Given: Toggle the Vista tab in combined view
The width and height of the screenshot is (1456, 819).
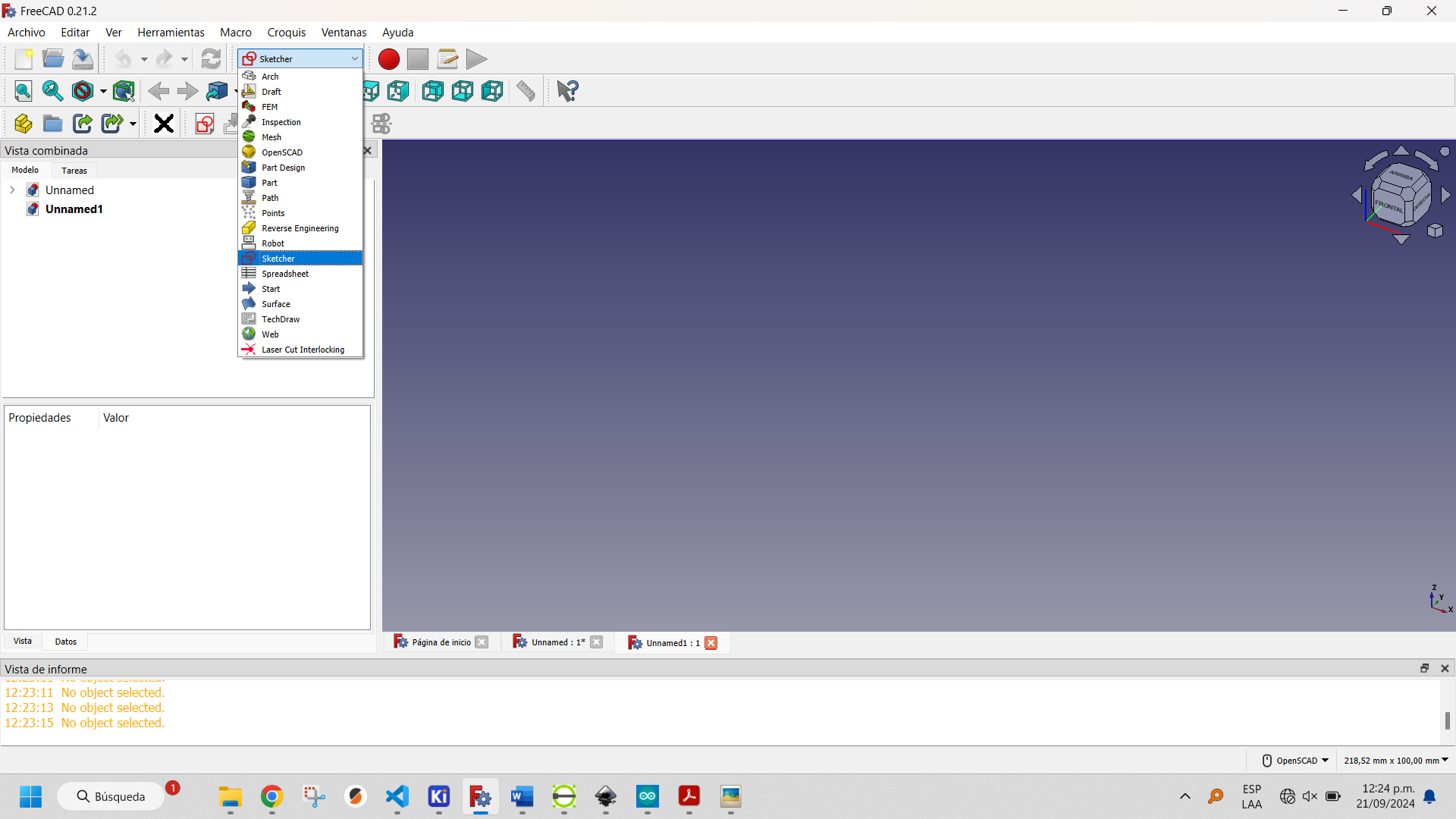Looking at the screenshot, I should click(x=22, y=640).
